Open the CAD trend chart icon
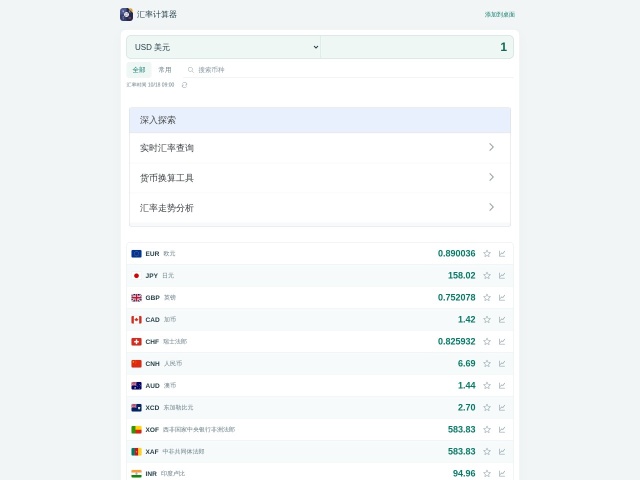 tap(502, 320)
